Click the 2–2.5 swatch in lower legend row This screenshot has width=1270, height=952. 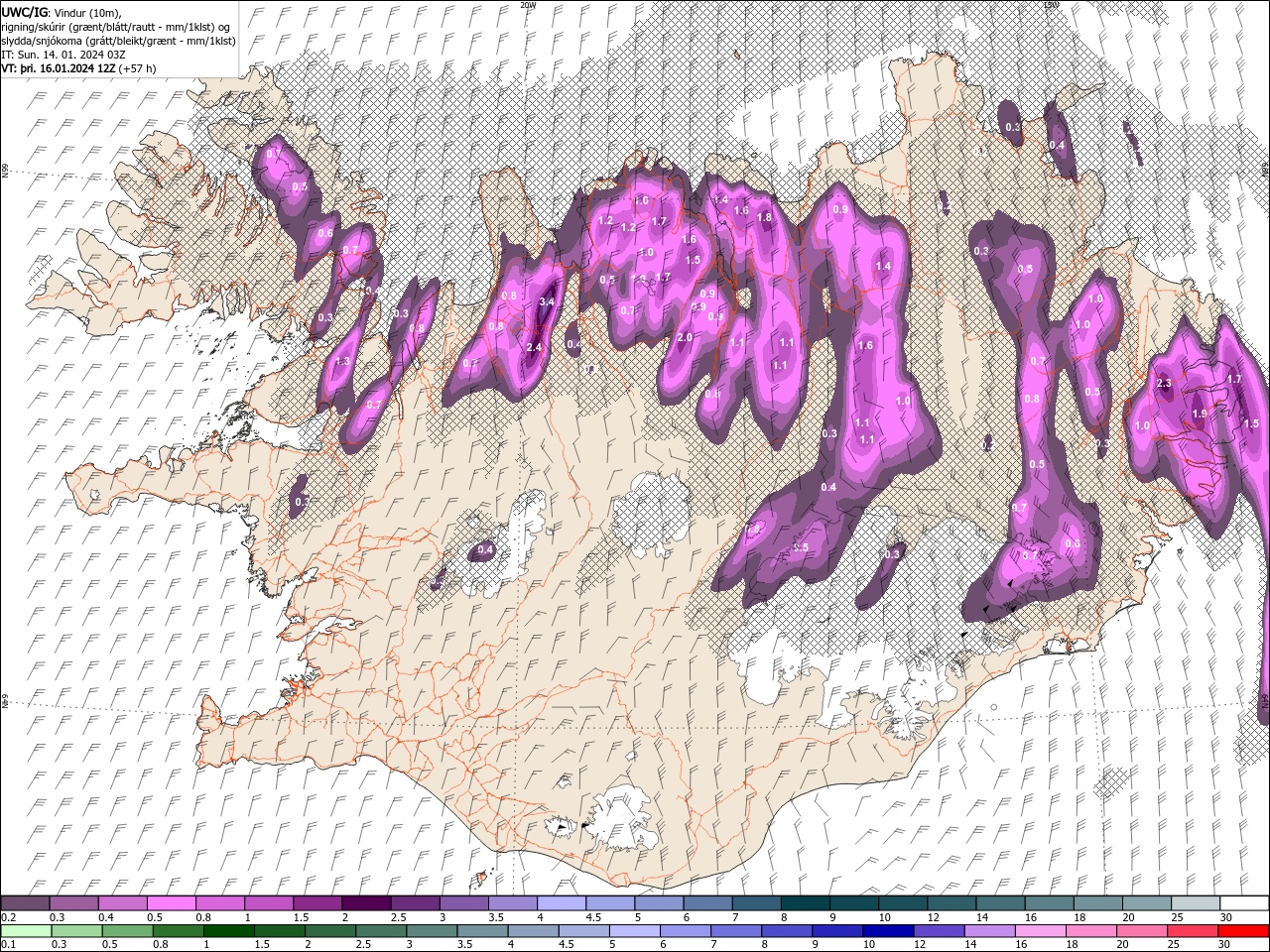click(329, 931)
